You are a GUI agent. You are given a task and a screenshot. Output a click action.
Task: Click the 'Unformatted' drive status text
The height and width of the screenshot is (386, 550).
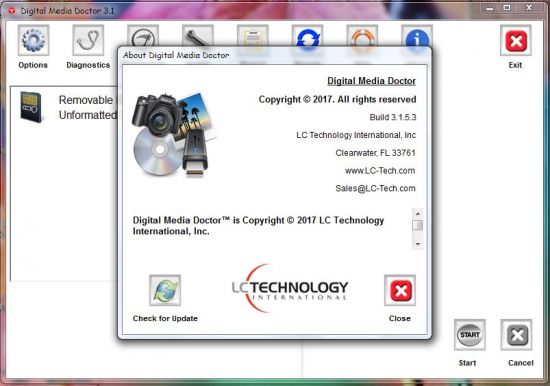tap(88, 115)
